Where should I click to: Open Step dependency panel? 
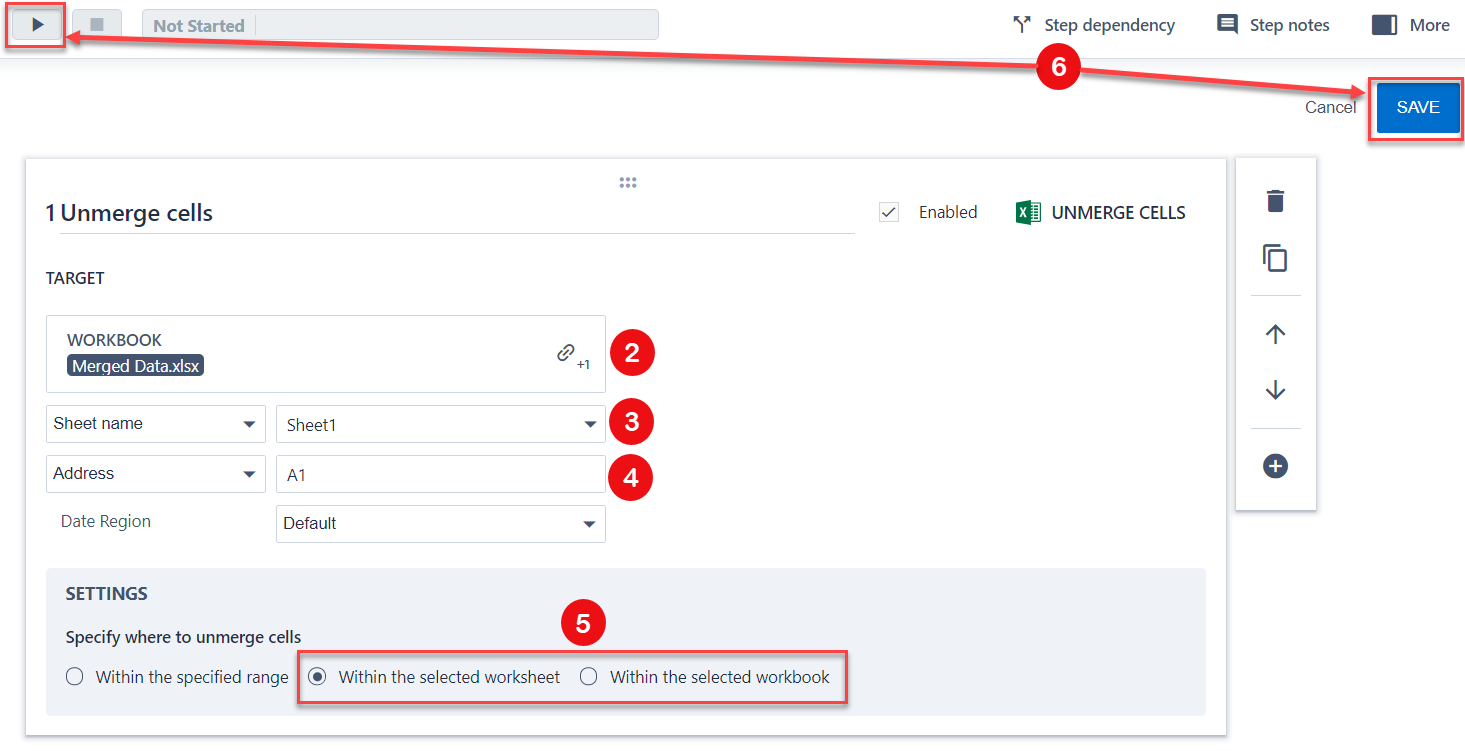[1093, 25]
